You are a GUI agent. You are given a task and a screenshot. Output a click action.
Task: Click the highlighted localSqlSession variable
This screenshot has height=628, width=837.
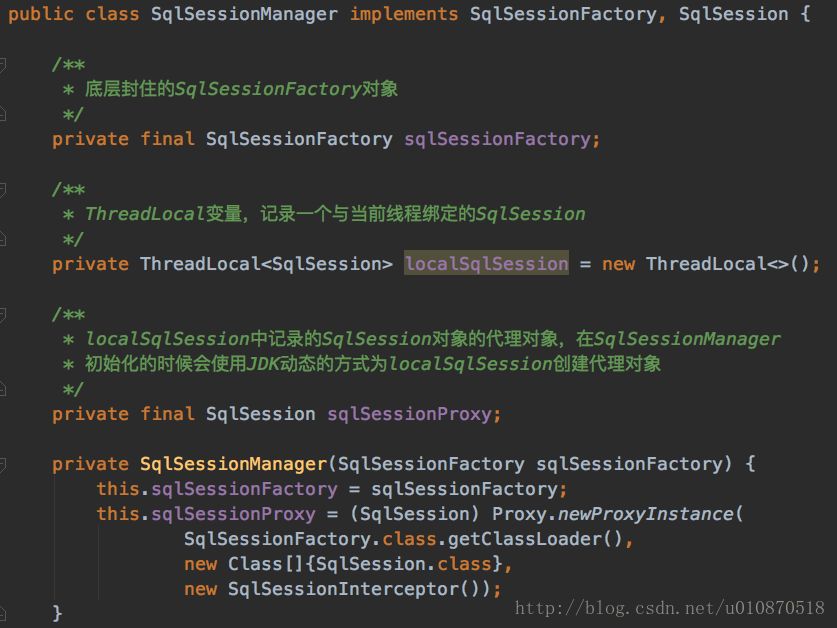(486, 263)
